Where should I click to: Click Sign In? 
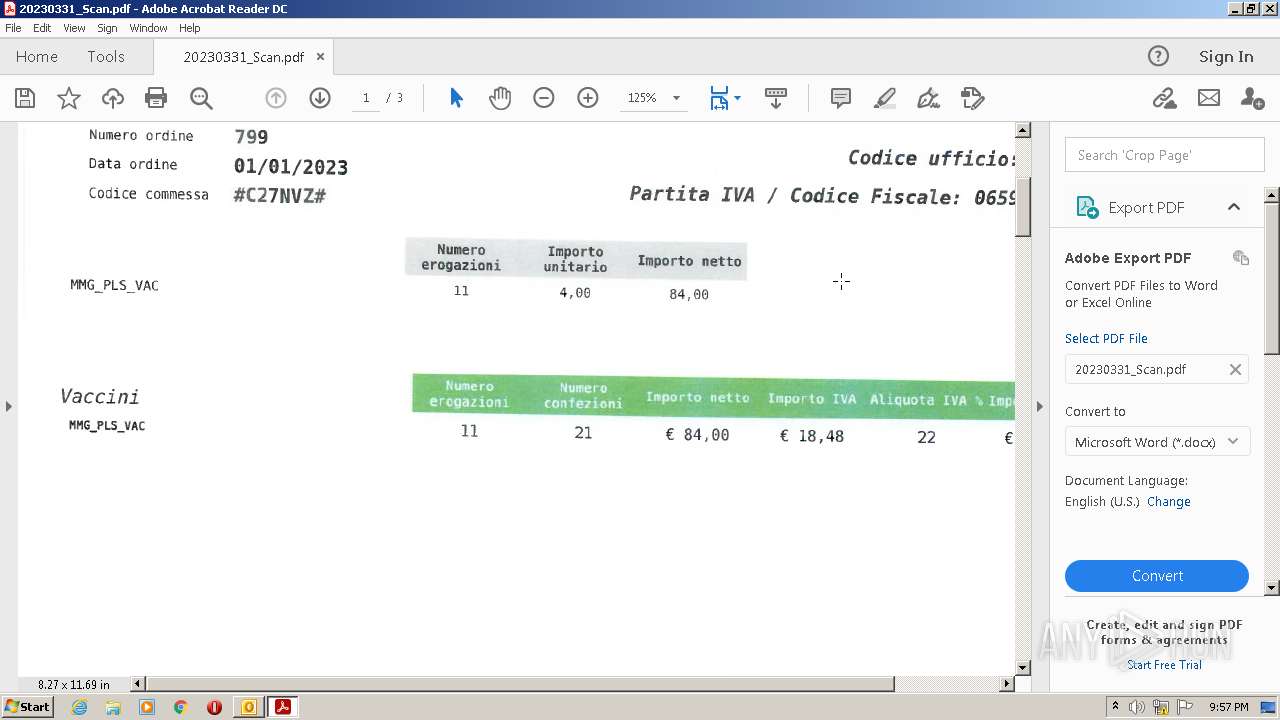1226,57
